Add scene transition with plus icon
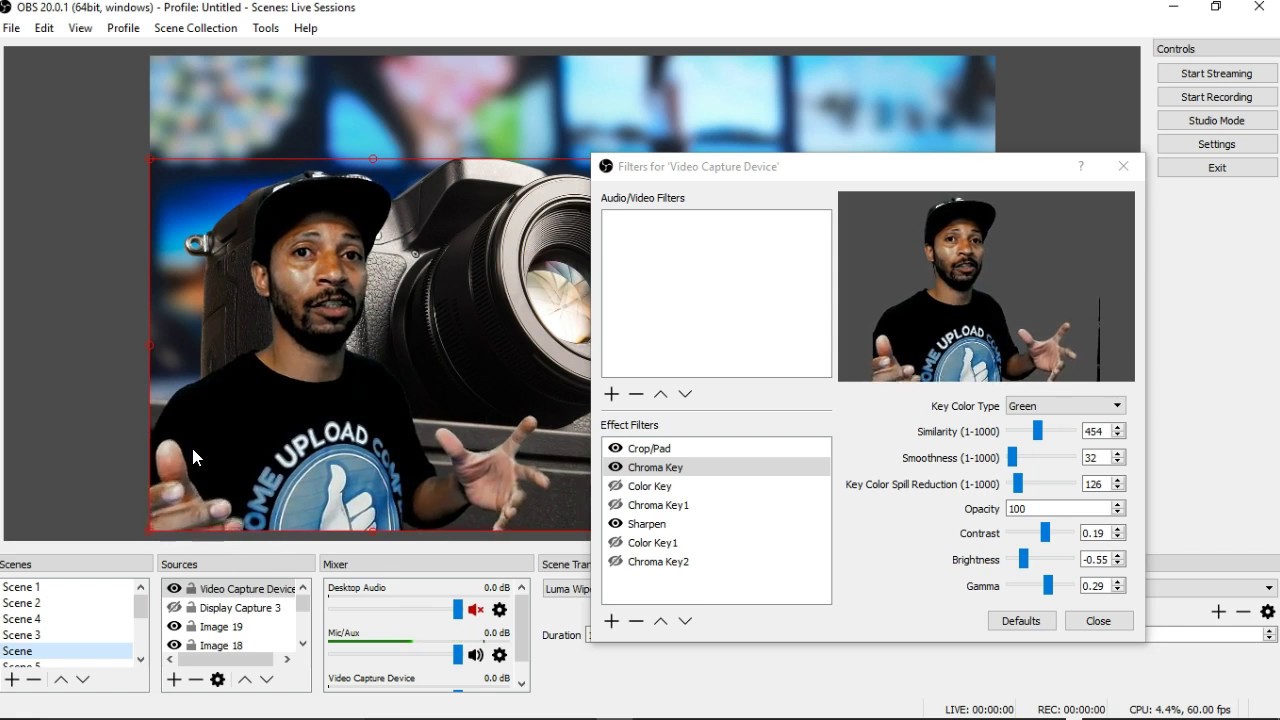This screenshot has width=1280, height=720. pos(1218,612)
